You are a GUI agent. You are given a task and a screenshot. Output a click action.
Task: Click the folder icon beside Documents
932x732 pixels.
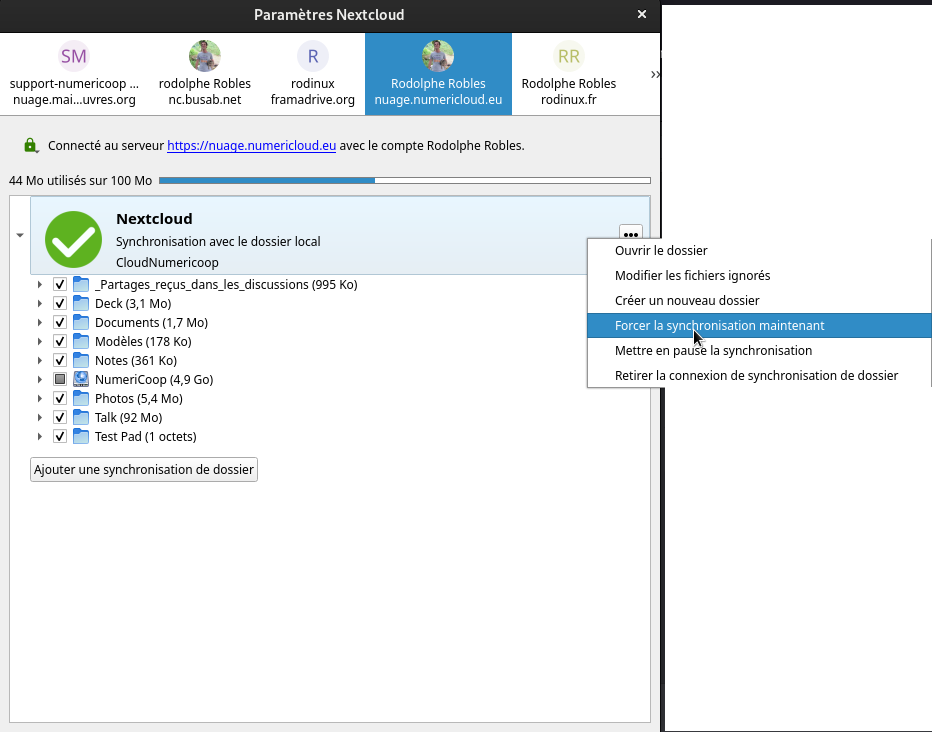(81, 323)
